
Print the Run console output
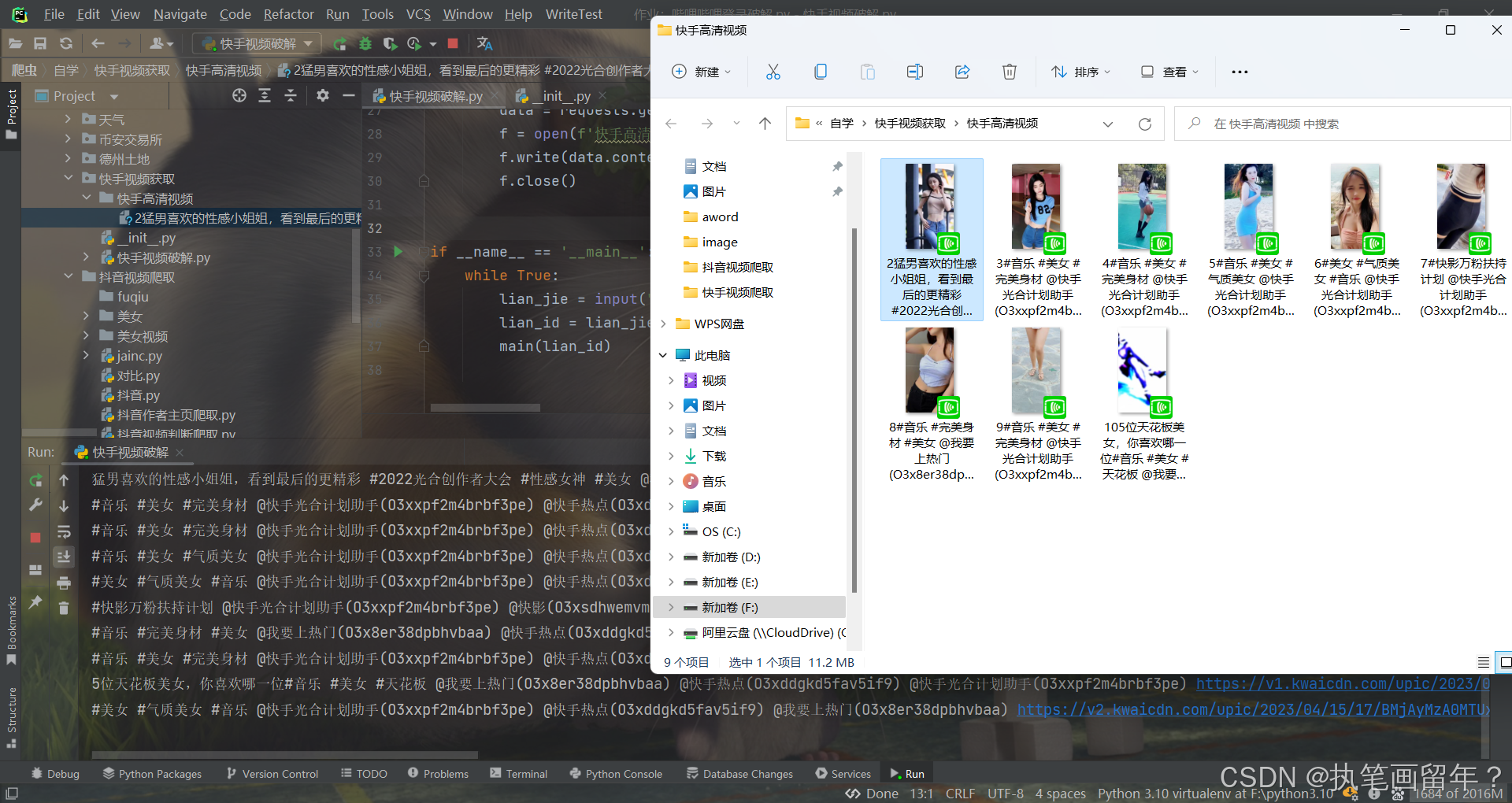pyautogui.click(x=64, y=583)
